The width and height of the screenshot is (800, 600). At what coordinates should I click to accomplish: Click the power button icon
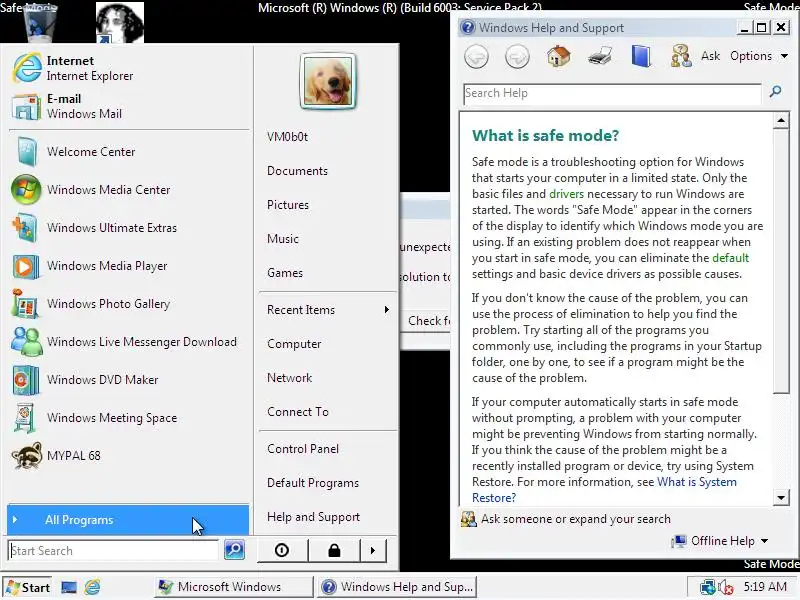coord(282,551)
